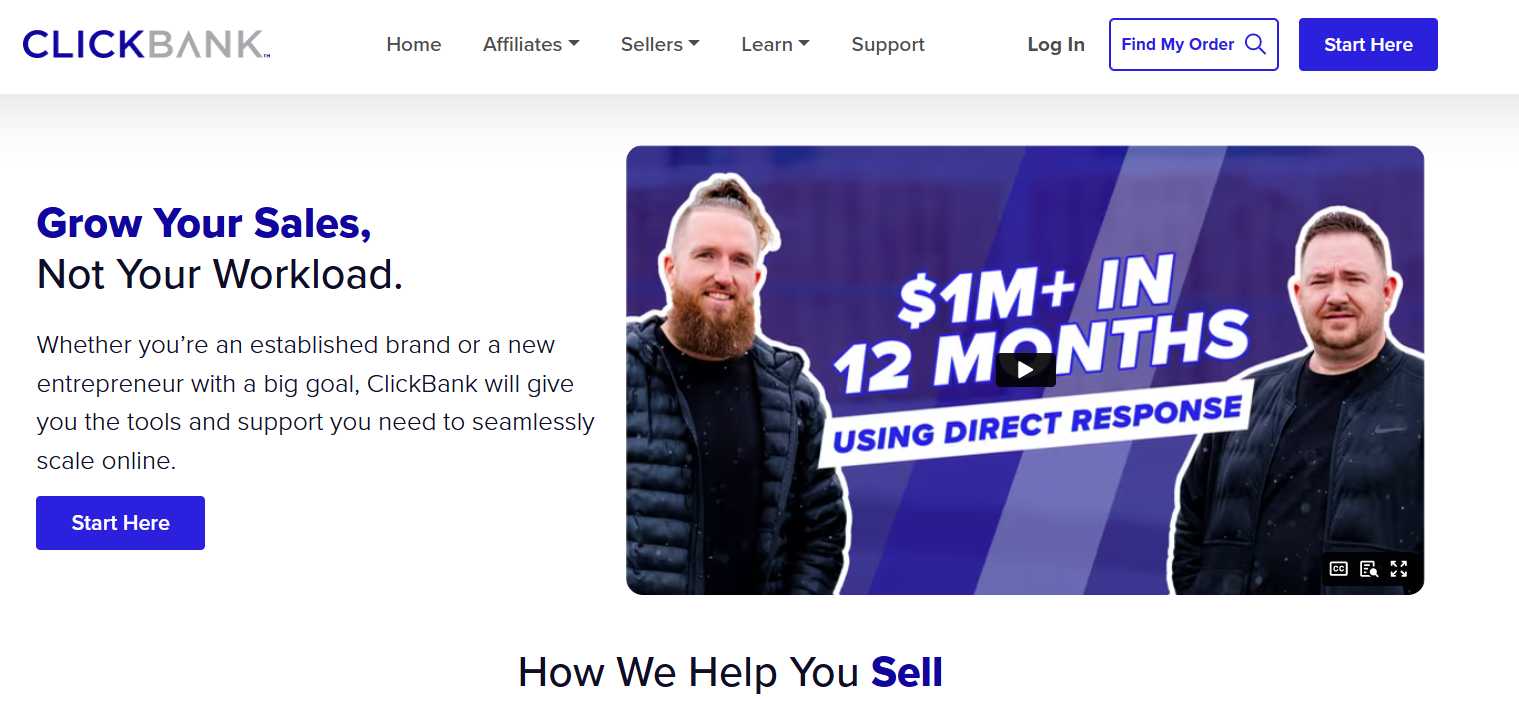Enter fullscreen mode on the video
1519x701 pixels.
(x=1399, y=569)
